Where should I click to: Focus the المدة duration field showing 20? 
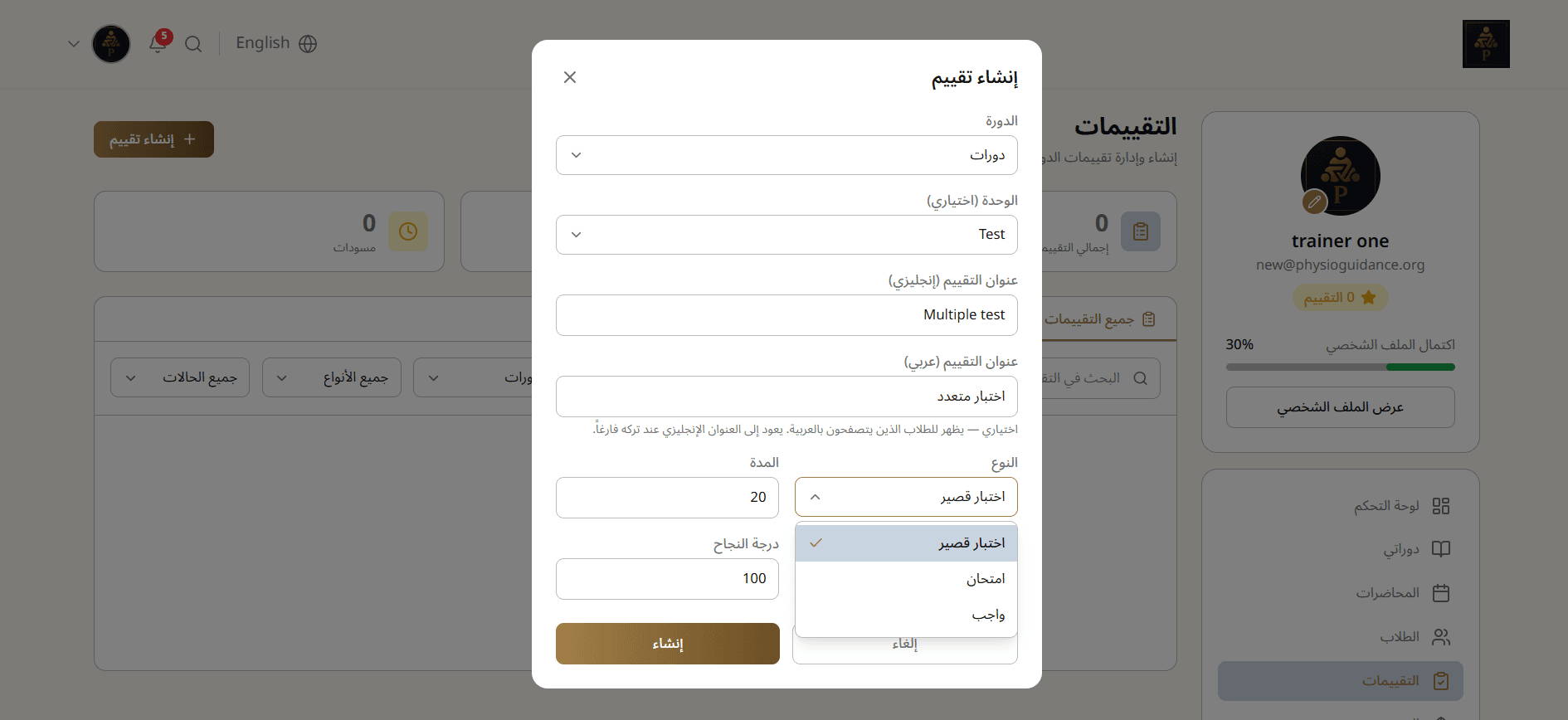click(x=667, y=498)
